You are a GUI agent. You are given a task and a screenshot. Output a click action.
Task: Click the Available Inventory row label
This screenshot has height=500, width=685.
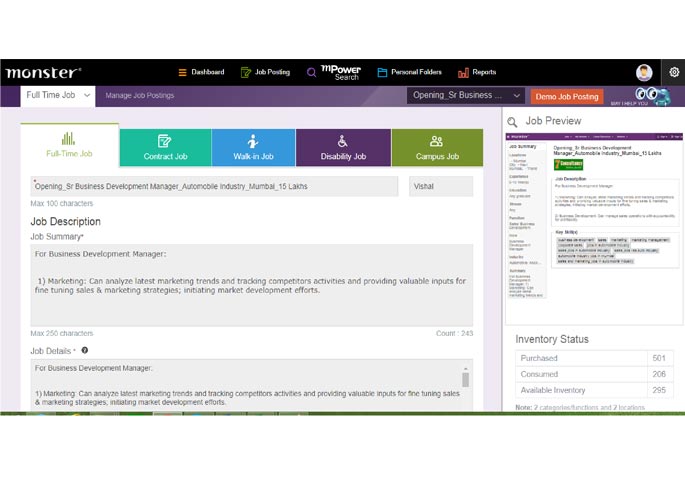553,390
